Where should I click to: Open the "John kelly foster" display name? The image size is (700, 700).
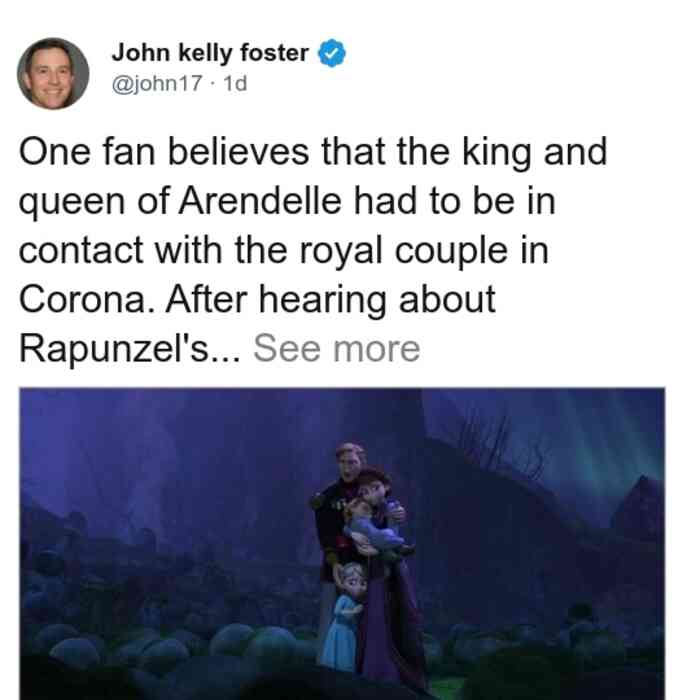pyautogui.click(x=210, y=53)
